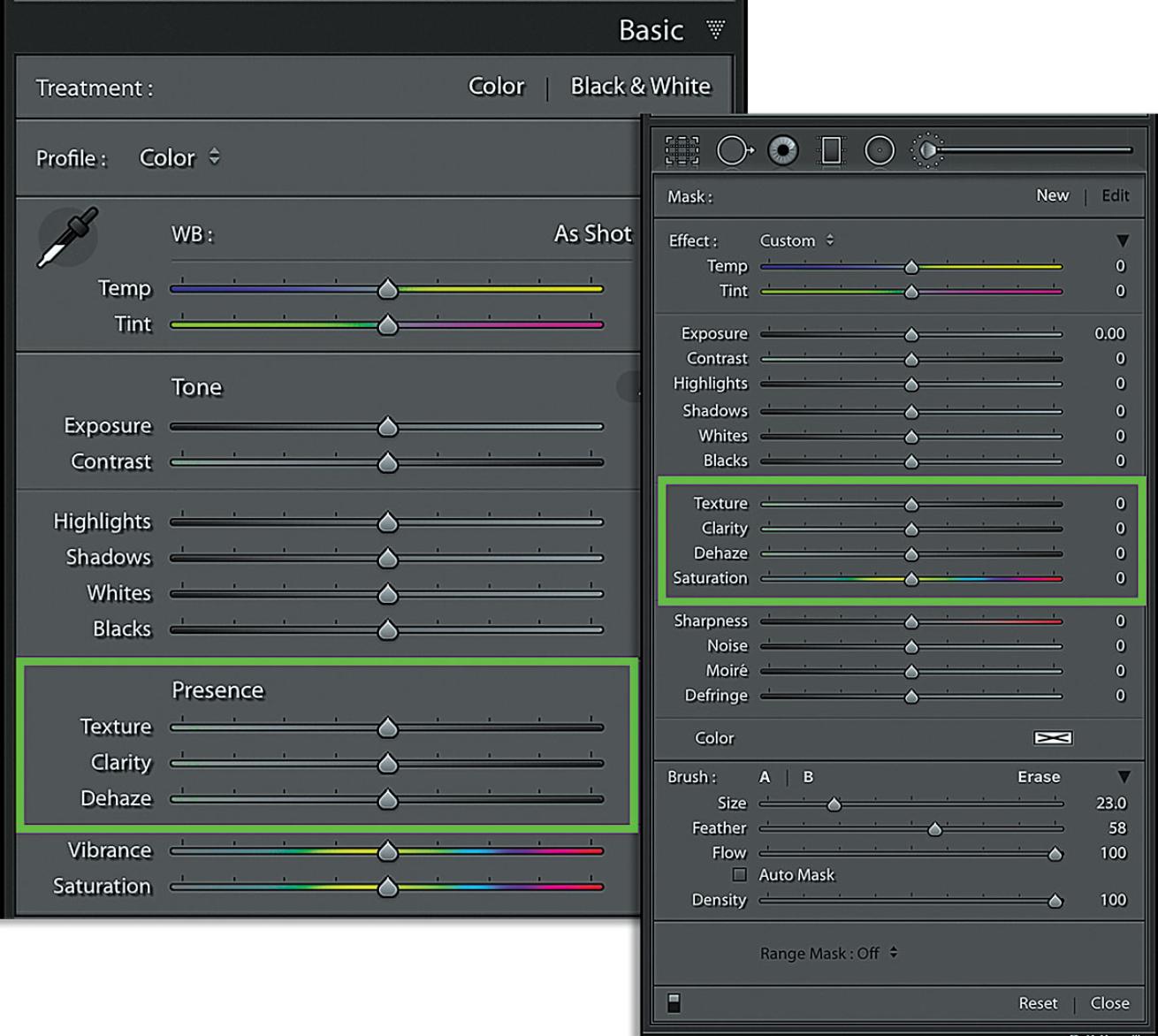Switch to brush B
Screen dimensions: 1158x1036
807,777
